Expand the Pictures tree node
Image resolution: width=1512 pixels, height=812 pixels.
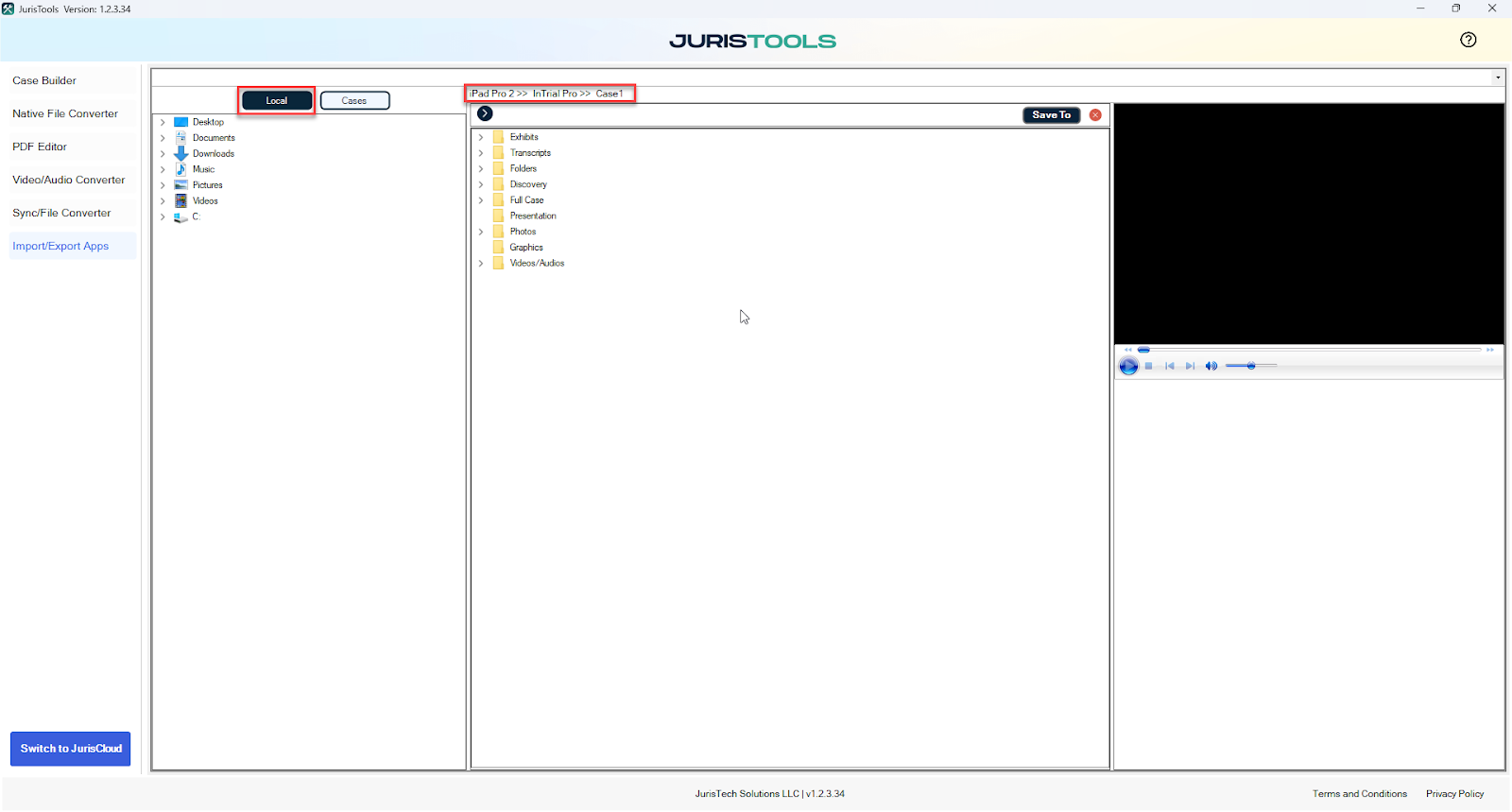[163, 185]
